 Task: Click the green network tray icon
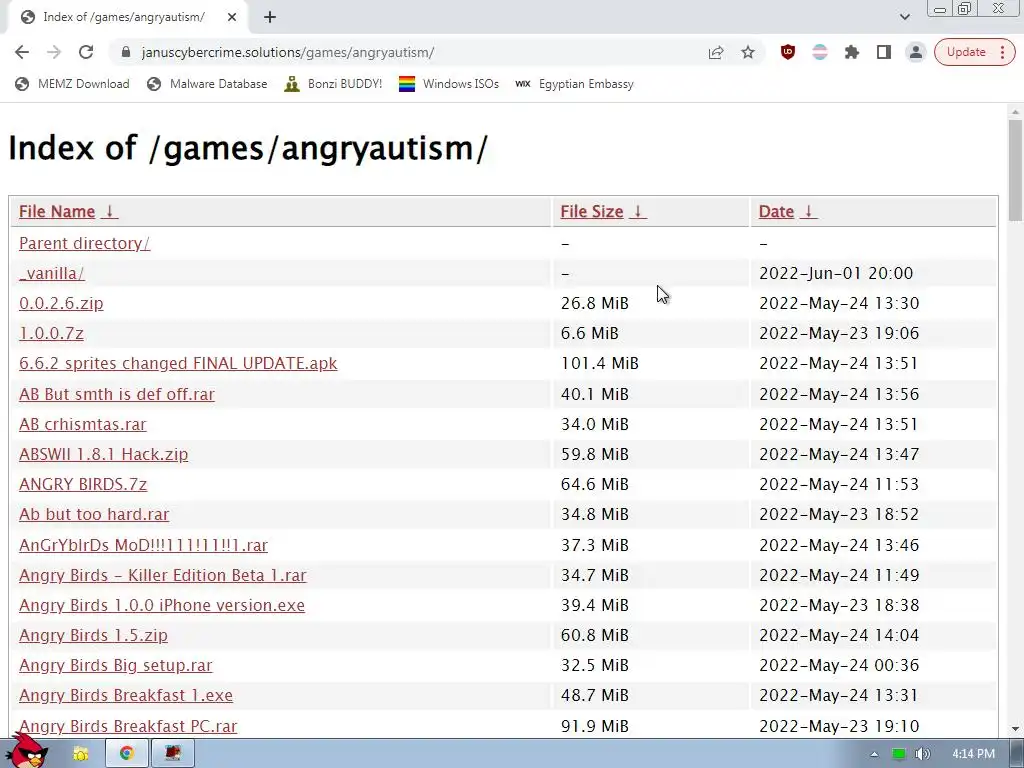pyautogui.click(x=899, y=754)
